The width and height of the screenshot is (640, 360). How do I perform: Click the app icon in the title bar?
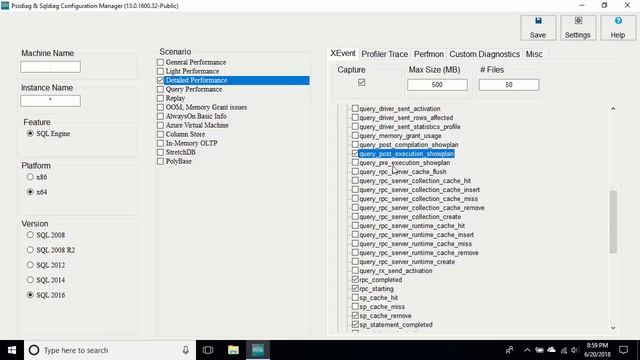click(x=5, y=6)
